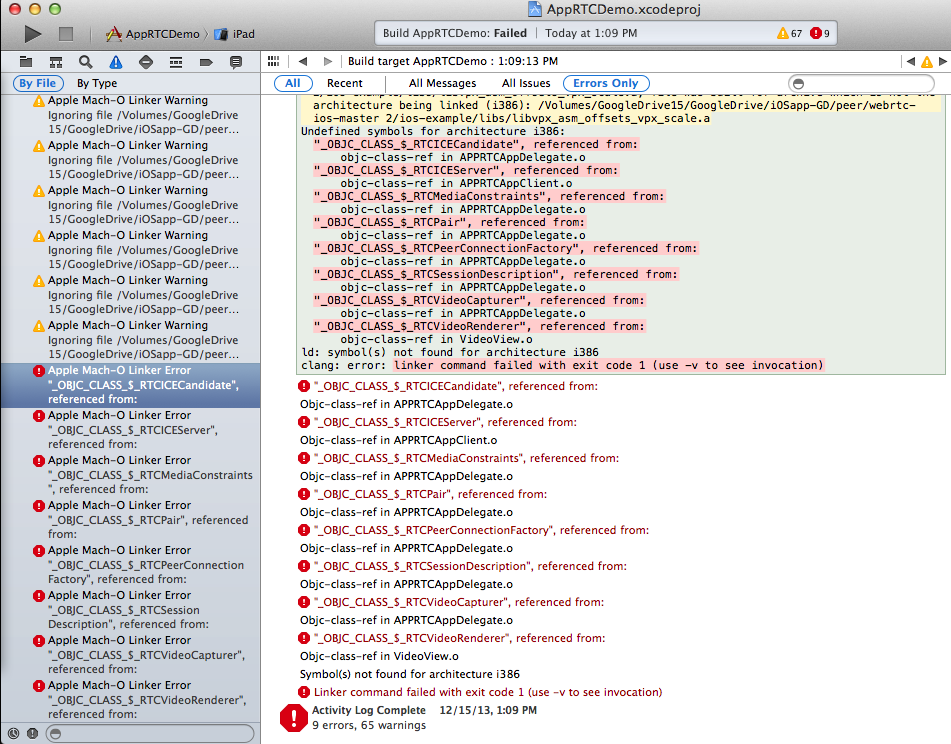The image size is (951, 744).
Task: Jump to previous issue arrow
Action: 910,61
